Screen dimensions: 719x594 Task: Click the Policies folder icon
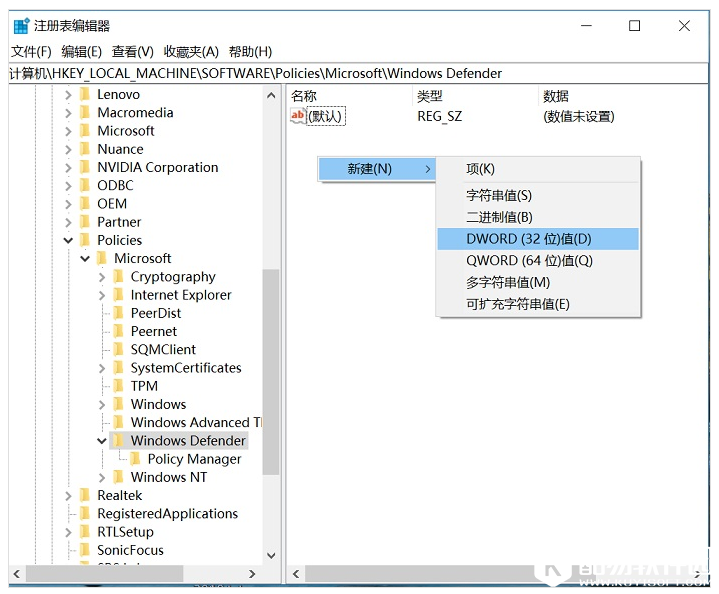(x=85, y=240)
